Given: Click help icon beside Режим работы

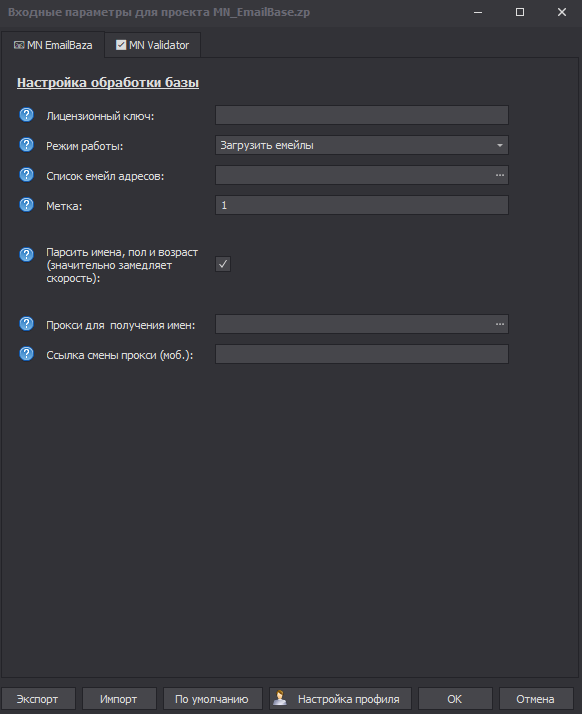Looking at the screenshot, I should pos(26,145).
